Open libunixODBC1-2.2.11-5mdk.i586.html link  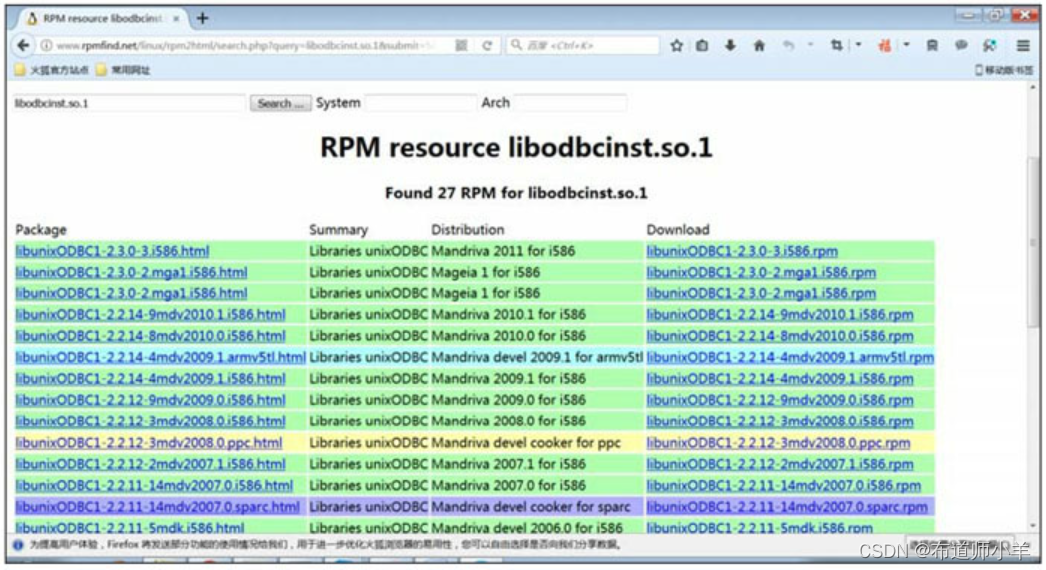point(130,527)
